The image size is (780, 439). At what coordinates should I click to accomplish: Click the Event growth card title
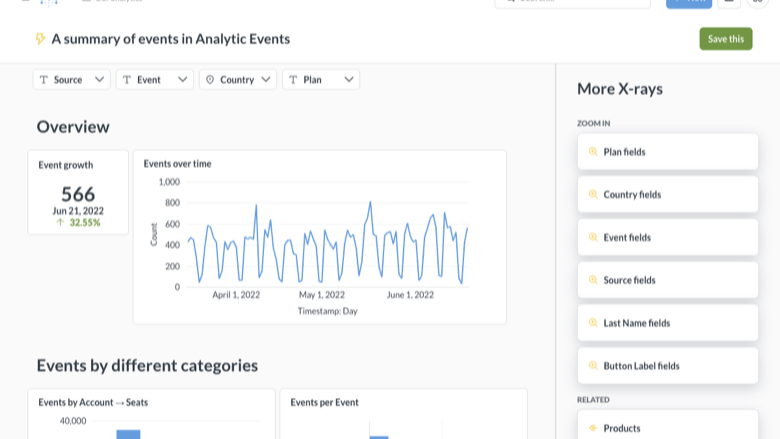(x=66, y=165)
